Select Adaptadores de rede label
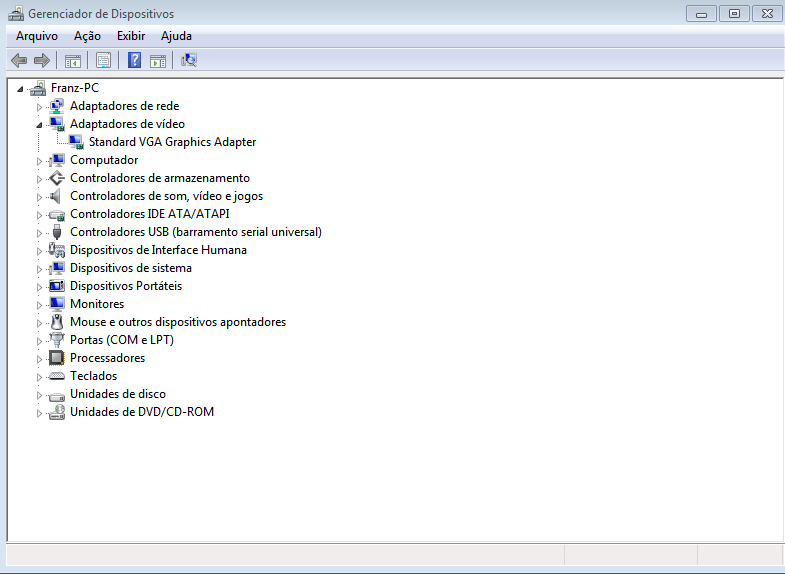 125,106
